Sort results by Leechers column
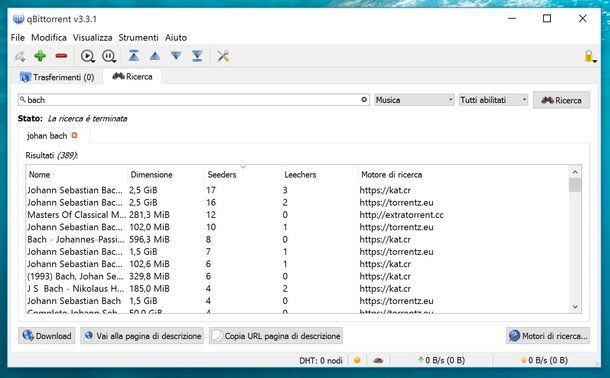This screenshot has height=378, width=610. point(319,175)
